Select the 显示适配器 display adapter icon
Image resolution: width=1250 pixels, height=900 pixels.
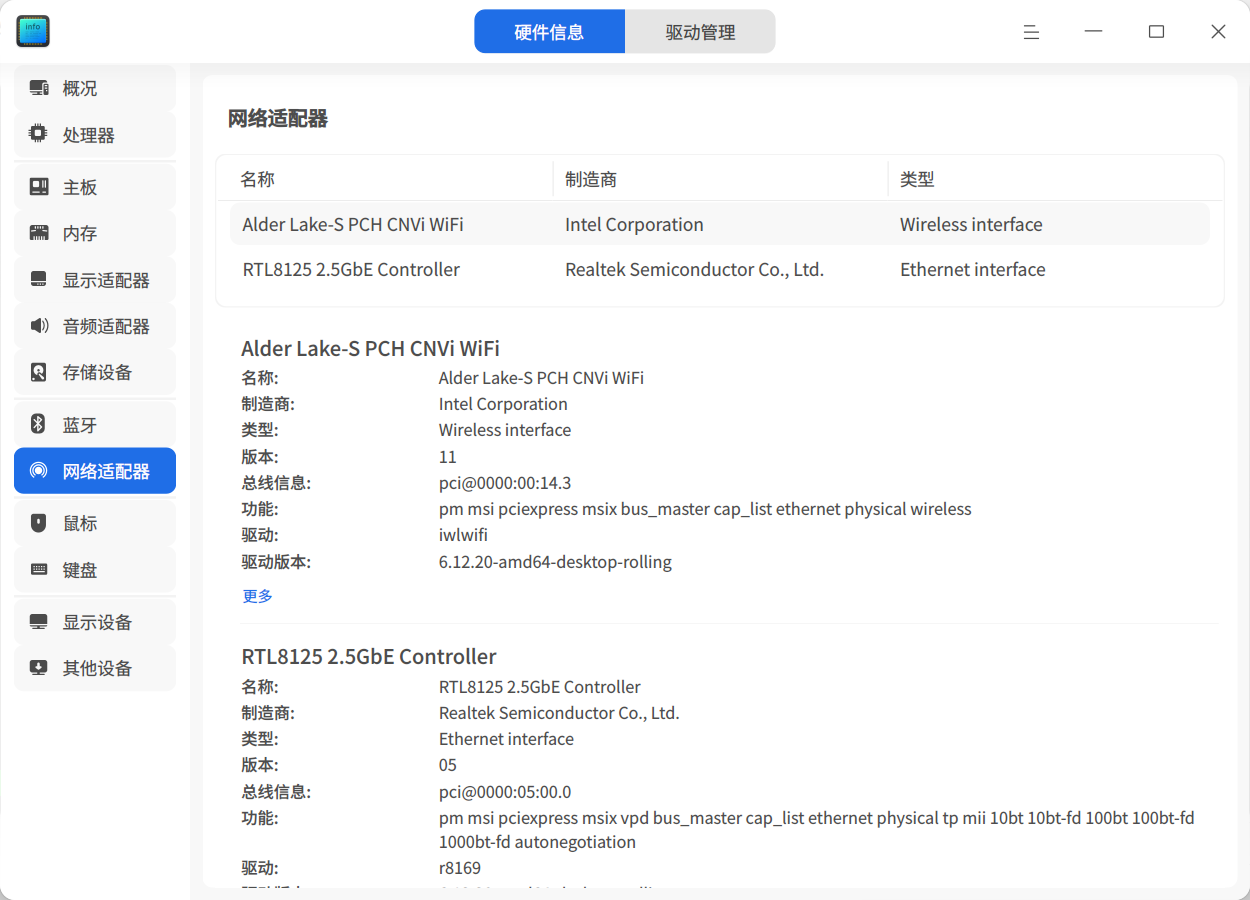tap(39, 280)
